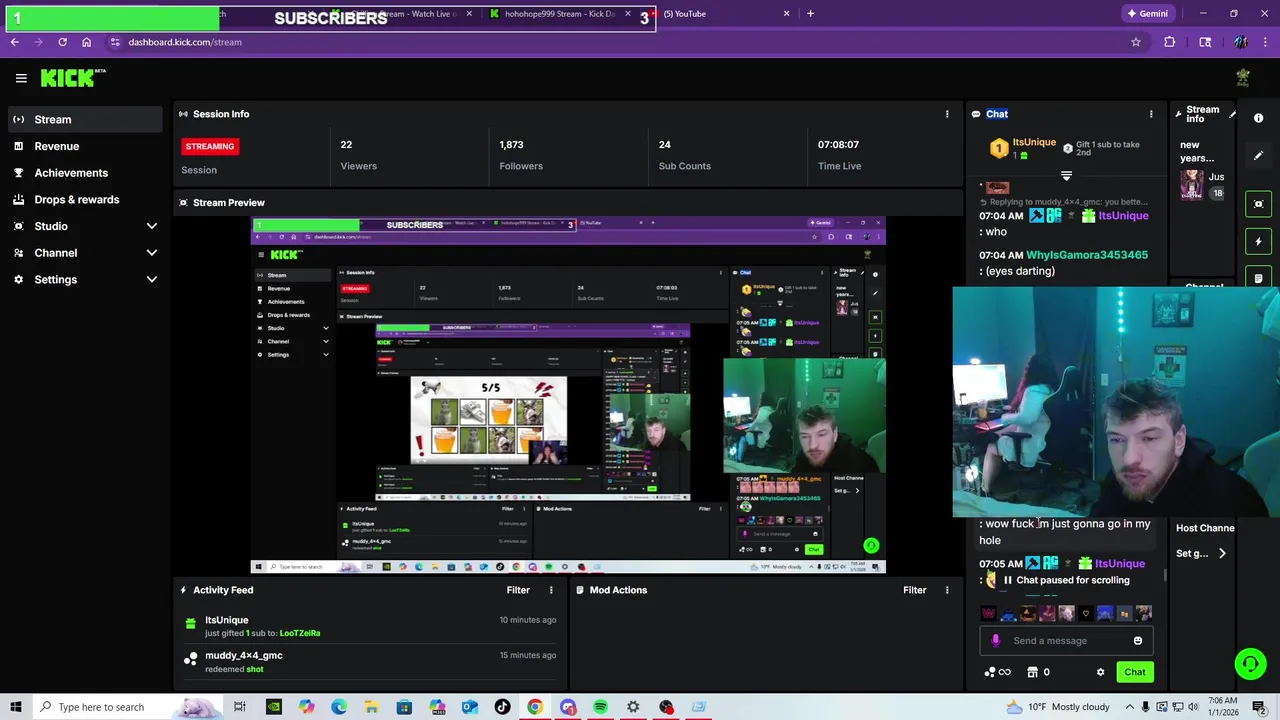Screen dimensions: 1280x720
Task: Open the Stream page in sidebar
Action: tap(83, 119)
